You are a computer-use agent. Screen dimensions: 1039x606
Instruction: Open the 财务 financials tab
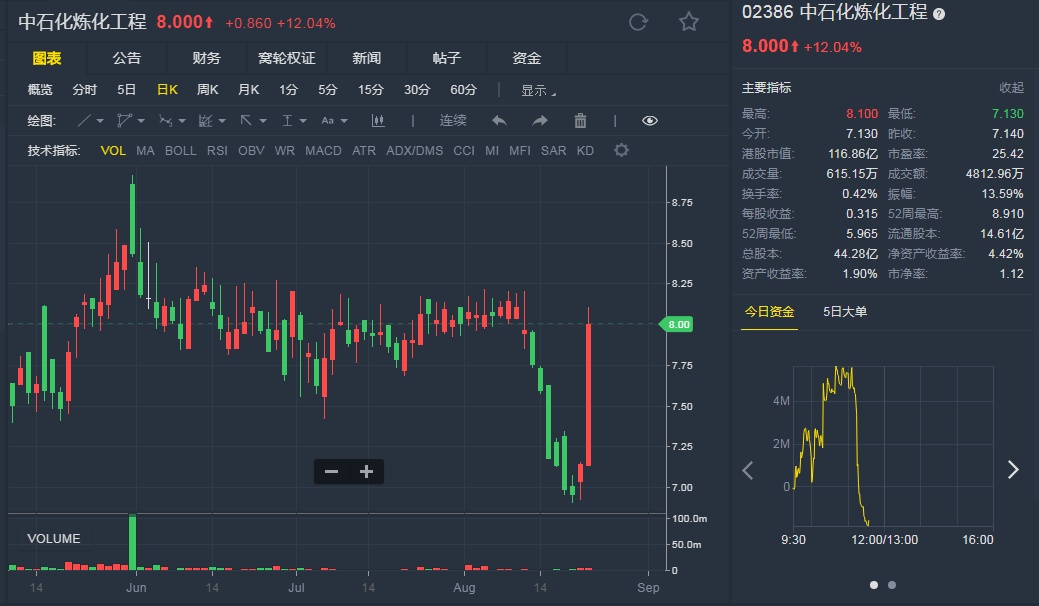[x=206, y=58]
